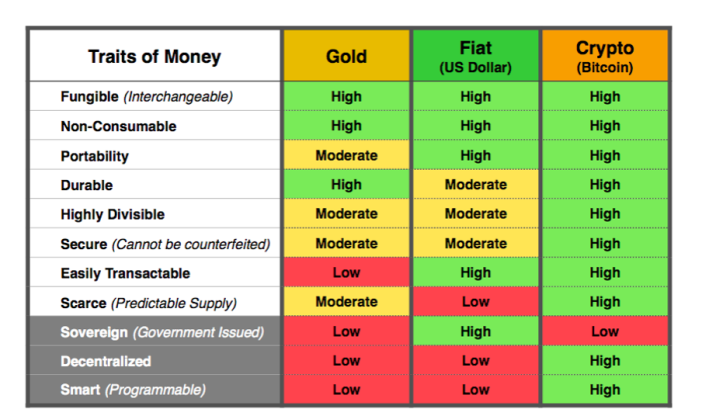Select Crypto's High cell for Highly Divisible
The image size is (702, 416).
tap(605, 214)
